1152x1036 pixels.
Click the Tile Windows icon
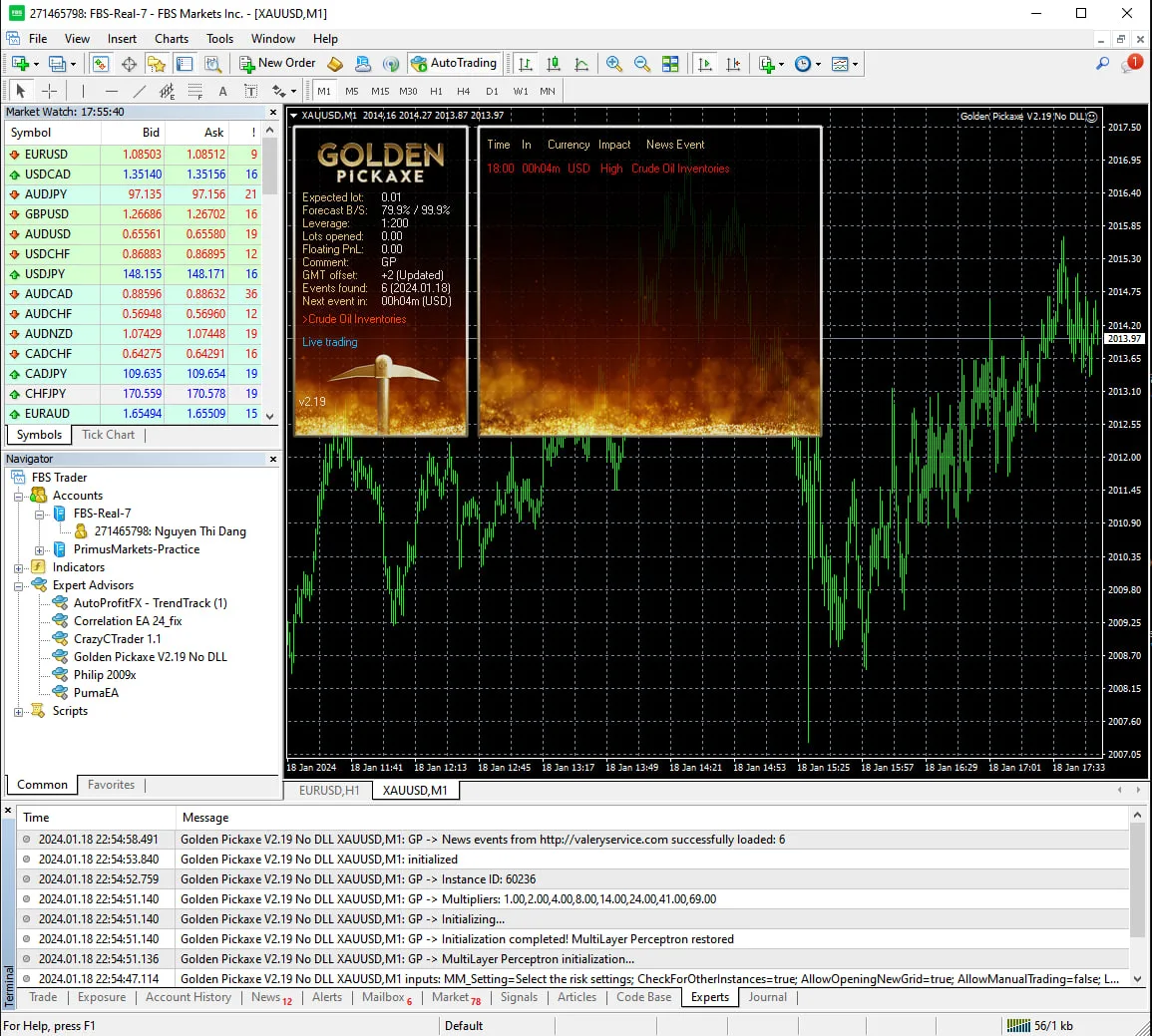tap(670, 64)
